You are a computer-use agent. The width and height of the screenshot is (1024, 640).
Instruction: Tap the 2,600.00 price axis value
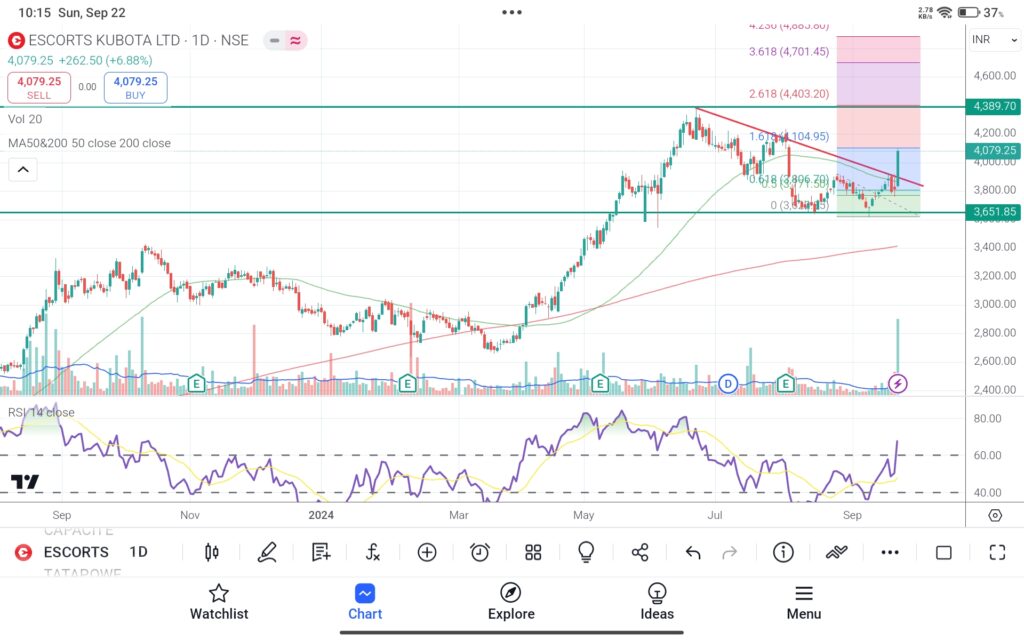tap(995, 361)
